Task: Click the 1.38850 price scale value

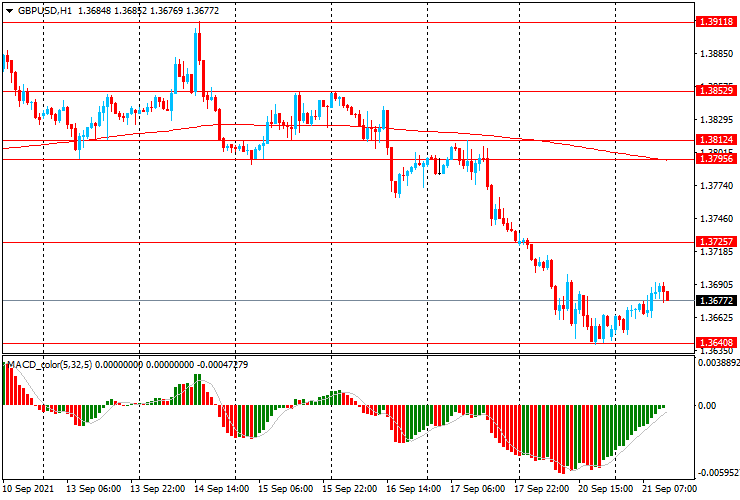Action: click(716, 54)
